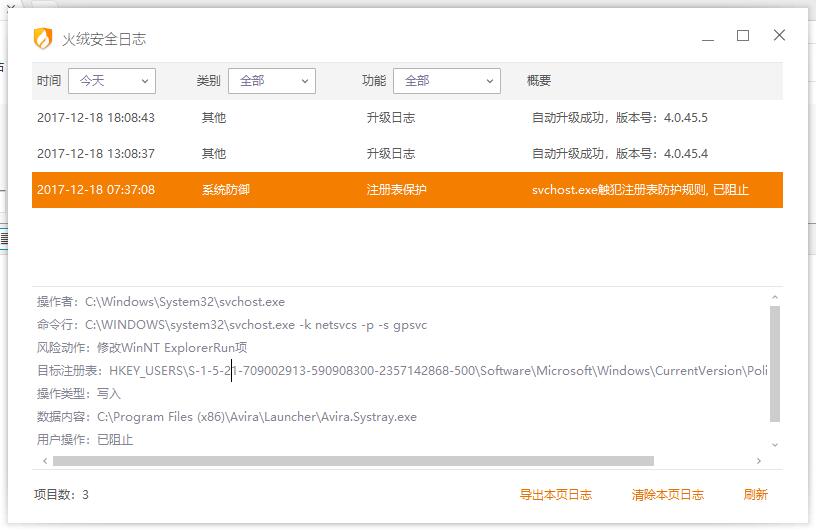Maximize the 火绒安全日志 window

pos(743,35)
